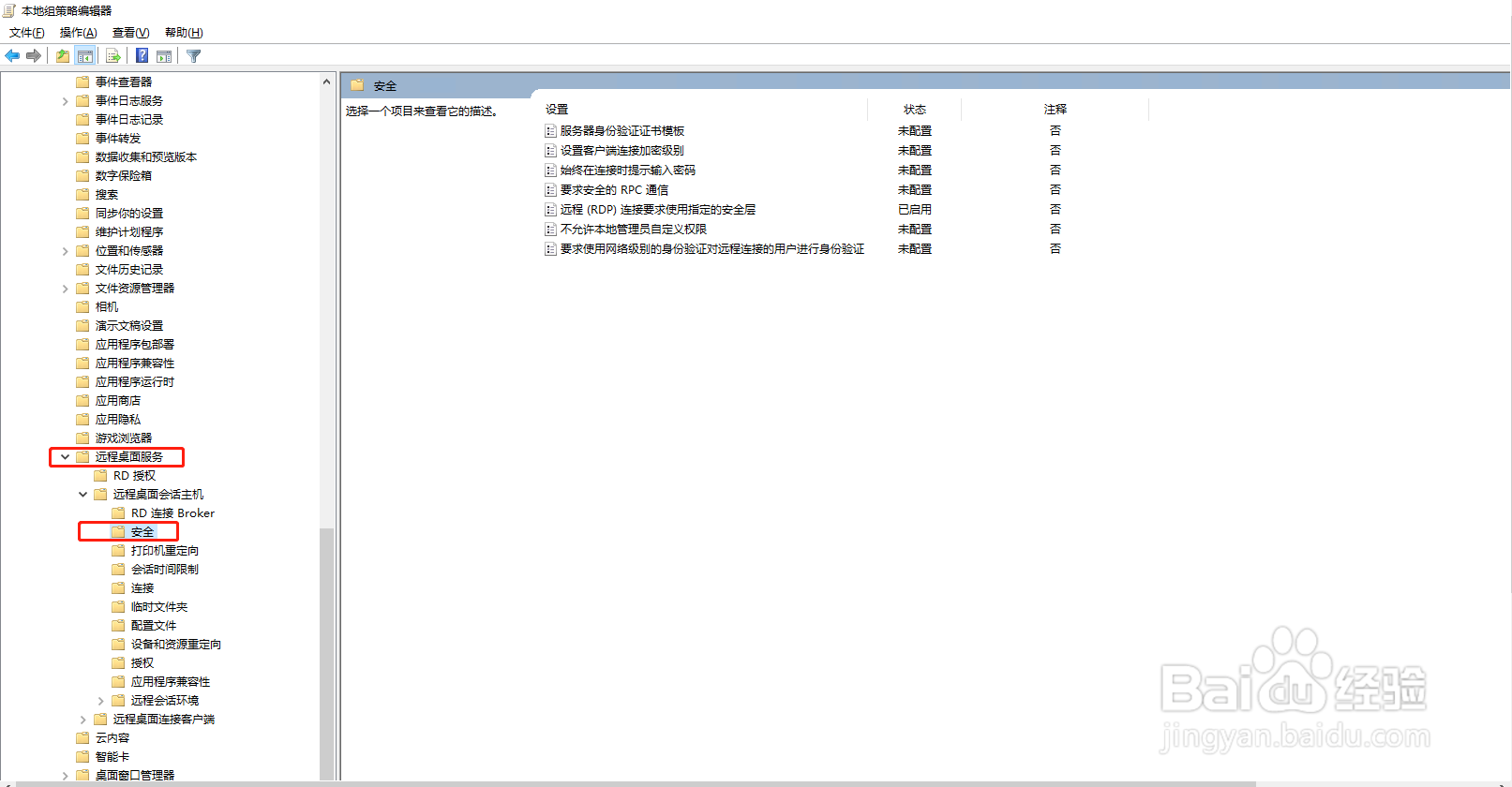
Task: Select the 数据收集和预览版本 tree folder
Action: (146, 157)
